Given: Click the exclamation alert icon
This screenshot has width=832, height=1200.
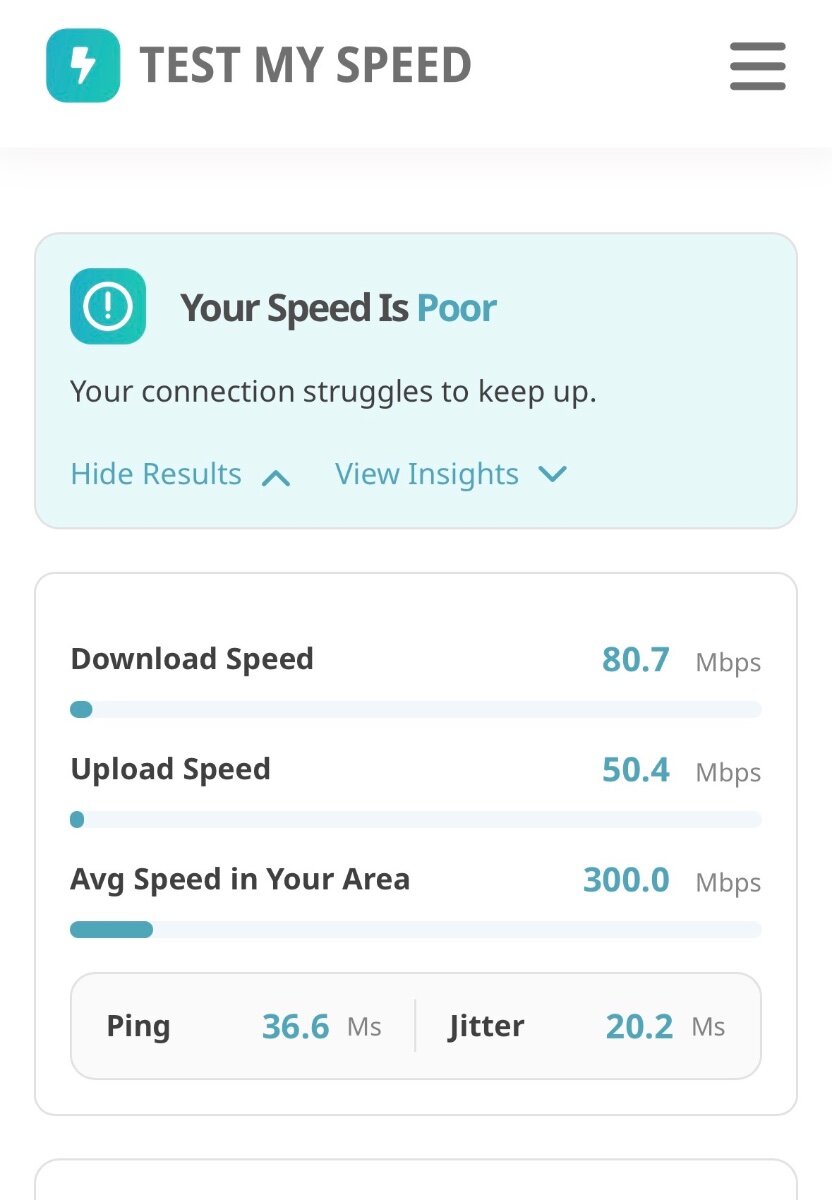Looking at the screenshot, I should [108, 307].
